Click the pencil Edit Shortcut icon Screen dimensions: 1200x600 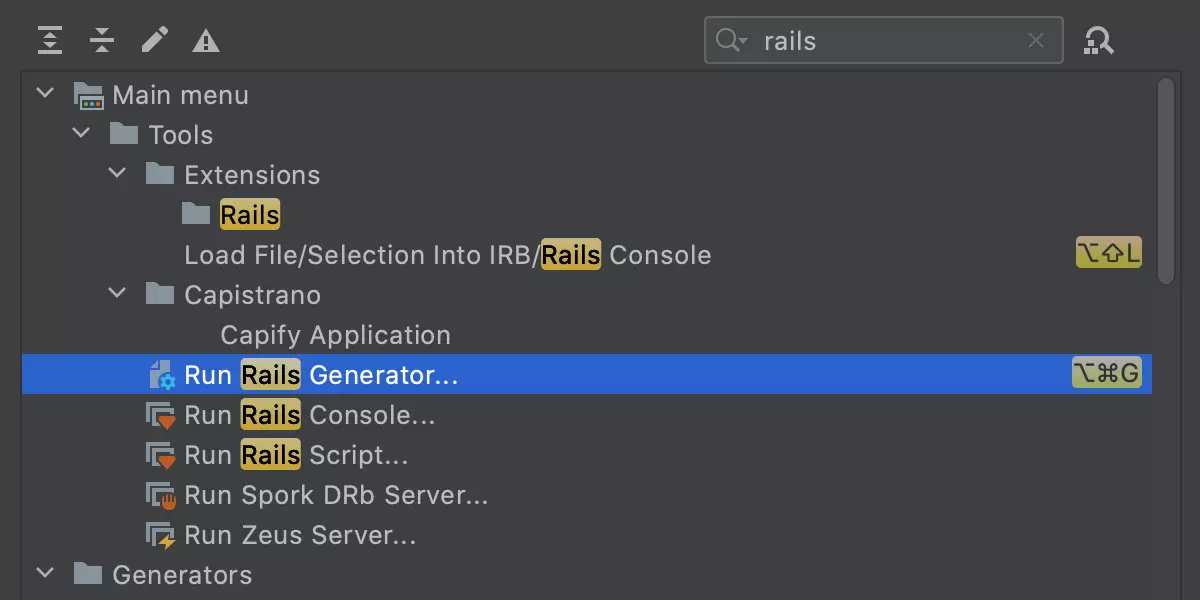coord(154,40)
